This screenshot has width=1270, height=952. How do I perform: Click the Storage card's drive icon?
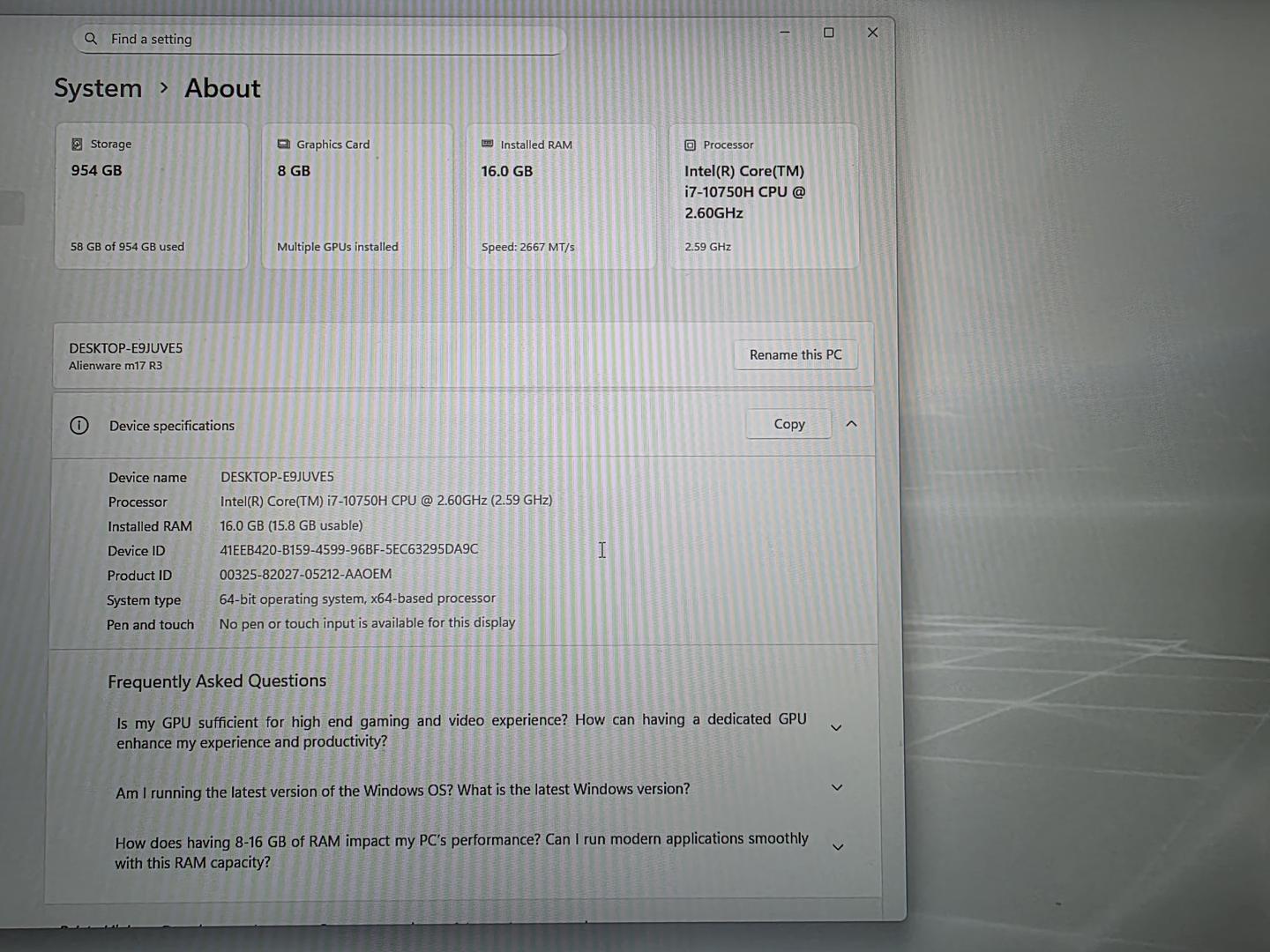click(77, 144)
